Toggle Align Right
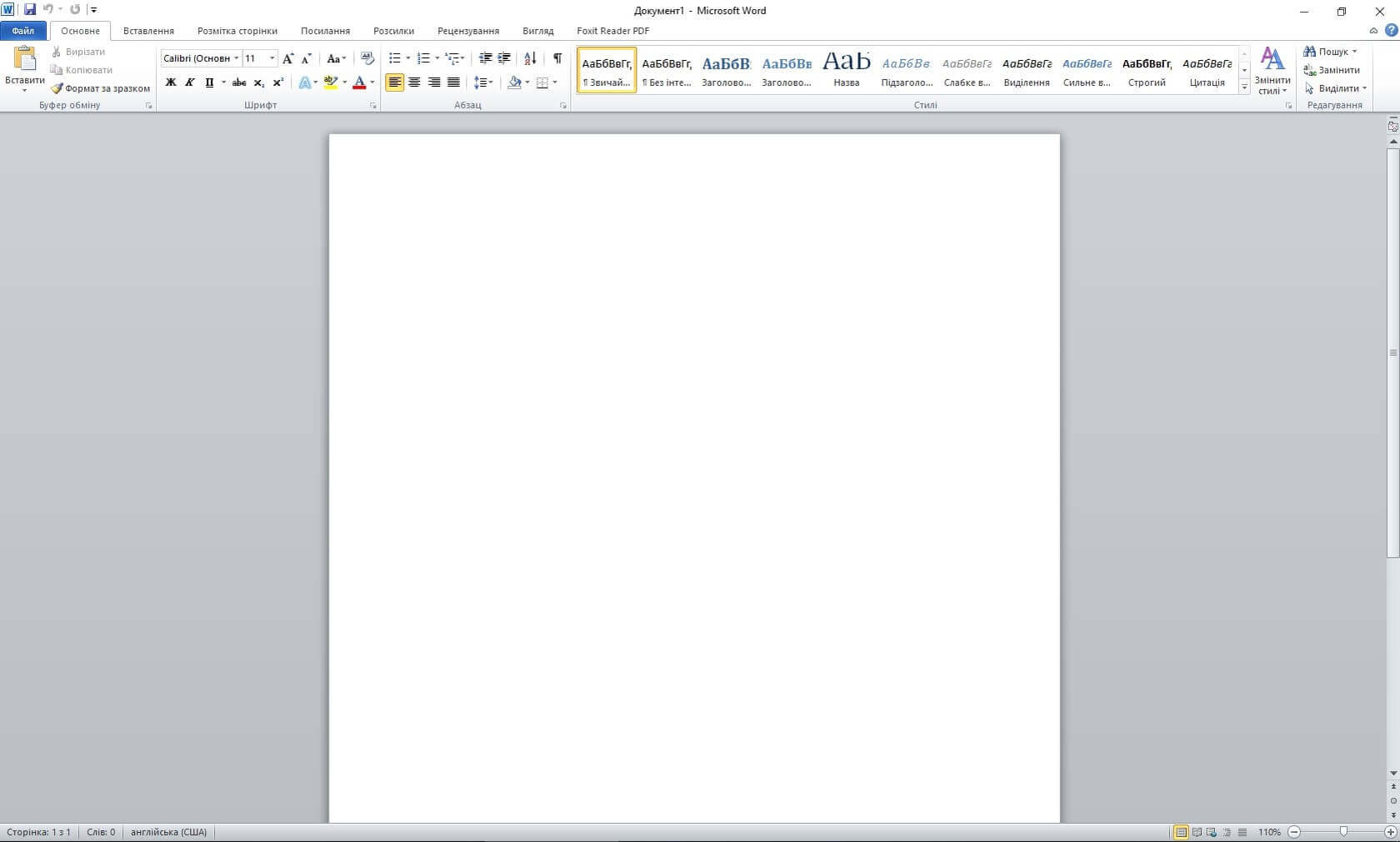 click(x=434, y=83)
